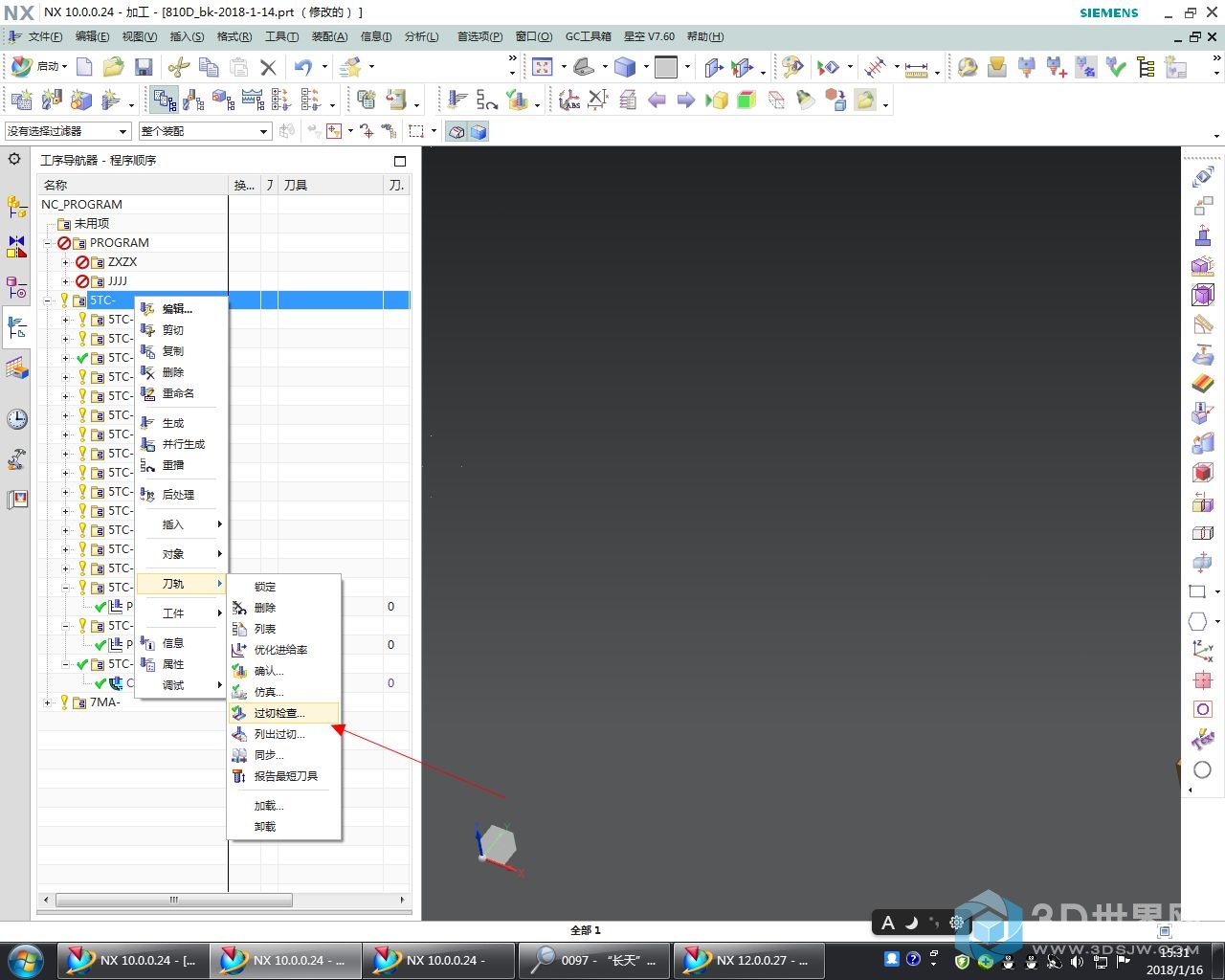Click the Undo arrow icon
Viewport: 1225px width, 980px height.
[302, 67]
